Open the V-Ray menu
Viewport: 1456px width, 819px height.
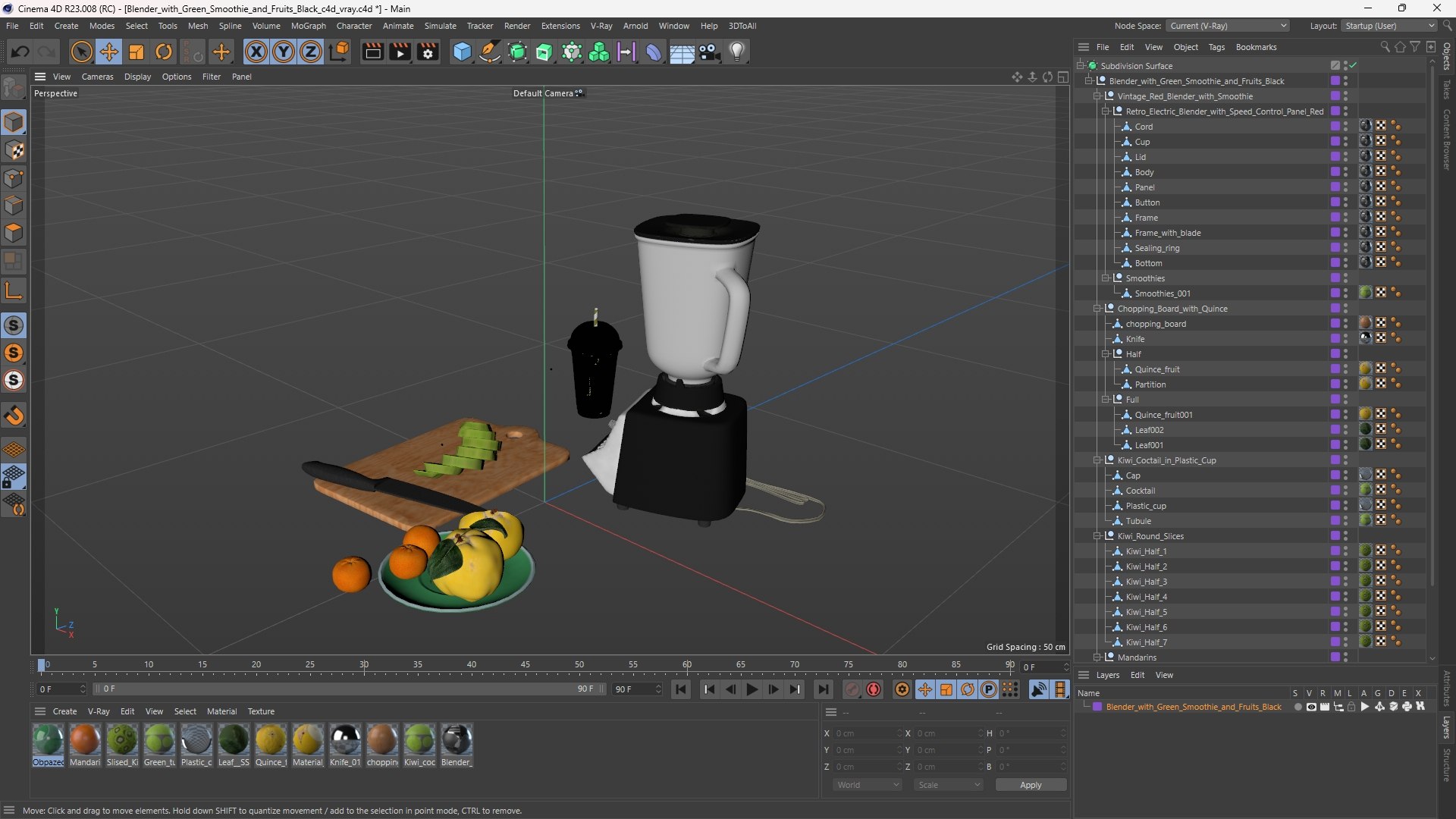click(601, 26)
